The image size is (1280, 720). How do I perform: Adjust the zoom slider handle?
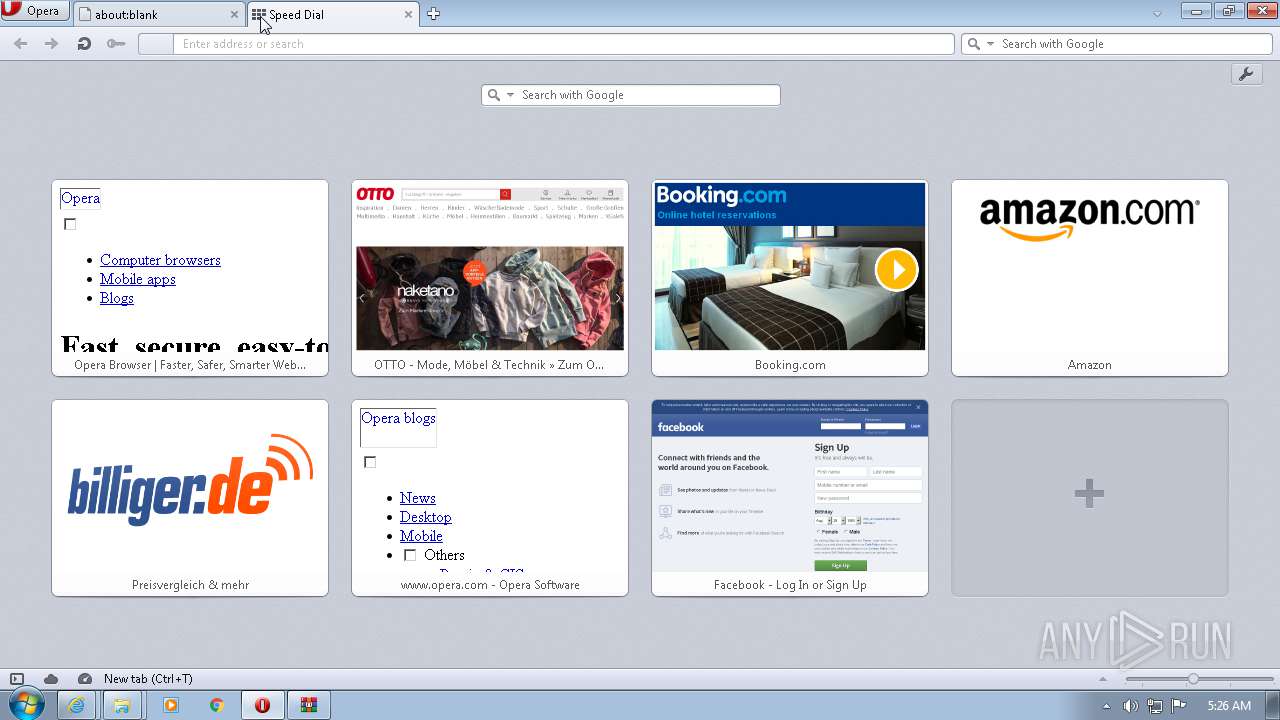point(1193,679)
